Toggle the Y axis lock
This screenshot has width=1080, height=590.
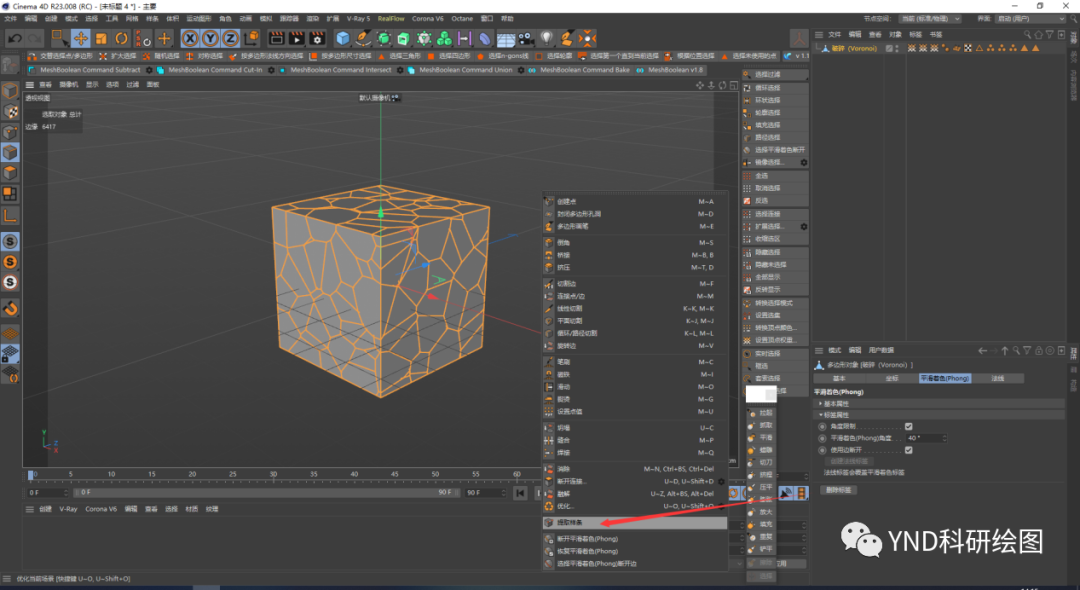[211, 39]
